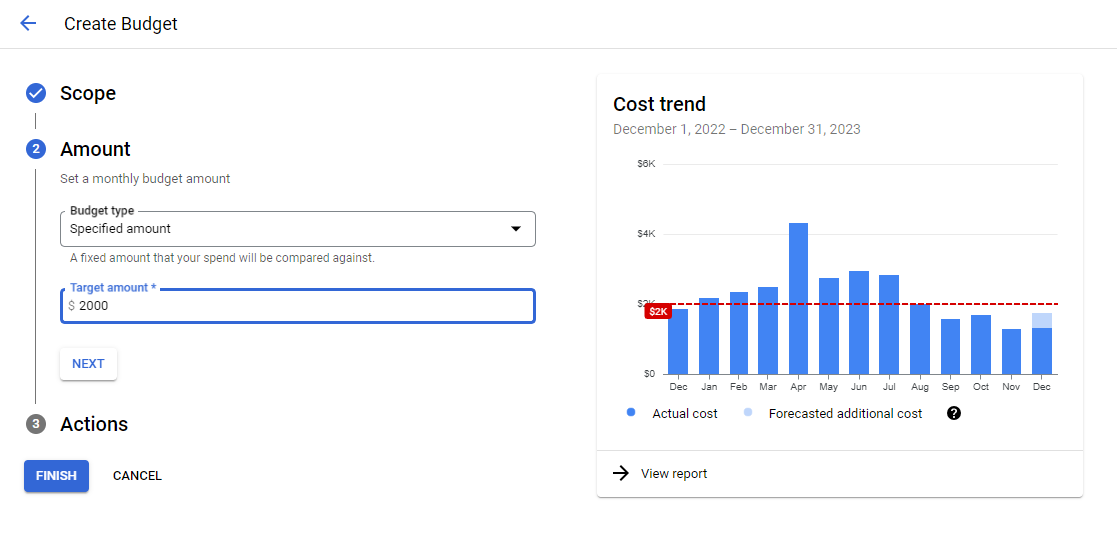Click the Forecasted additional cost legend dot
1117x536 pixels.
click(747, 413)
